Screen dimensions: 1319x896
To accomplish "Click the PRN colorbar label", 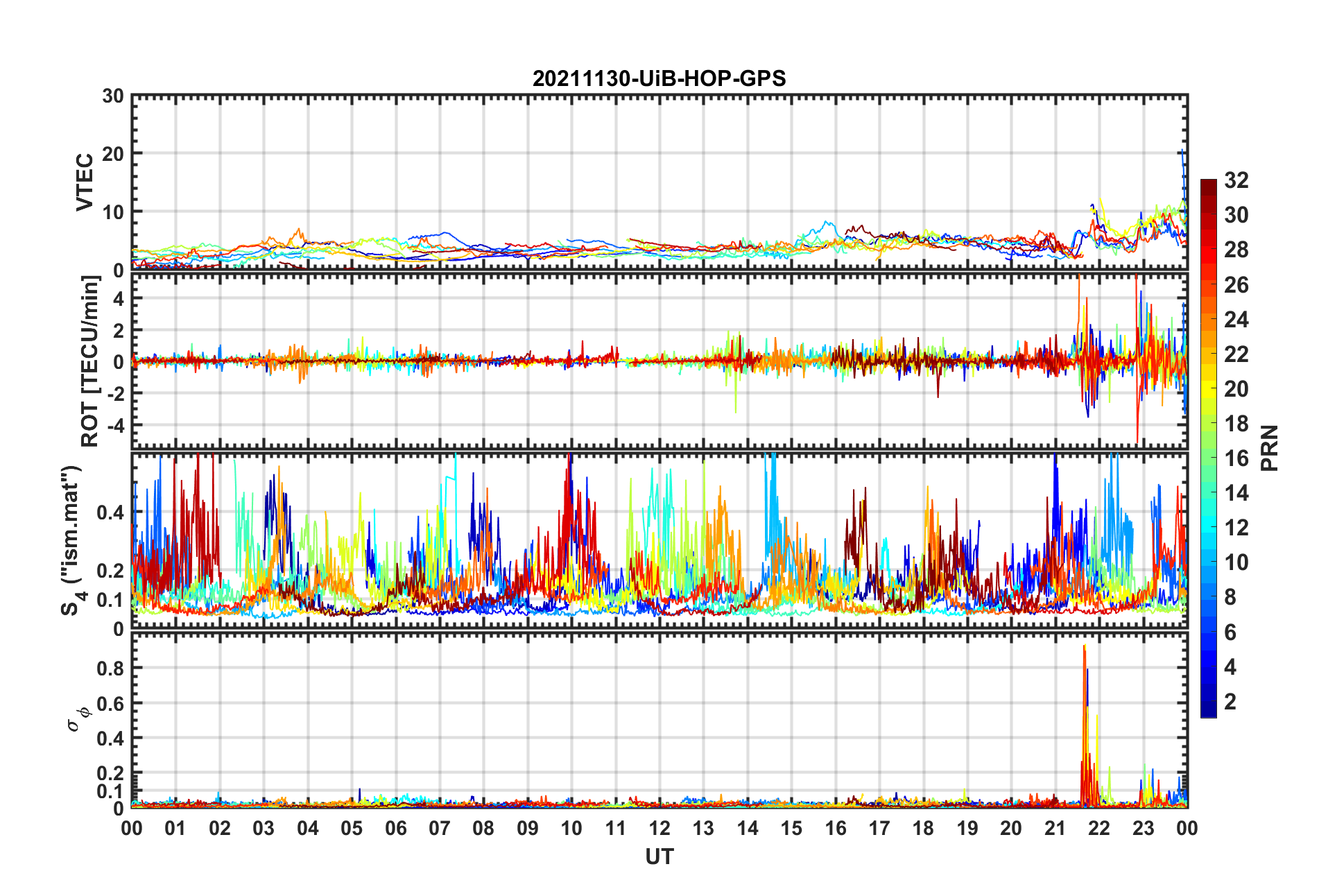I will click(x=1270, y=448).
